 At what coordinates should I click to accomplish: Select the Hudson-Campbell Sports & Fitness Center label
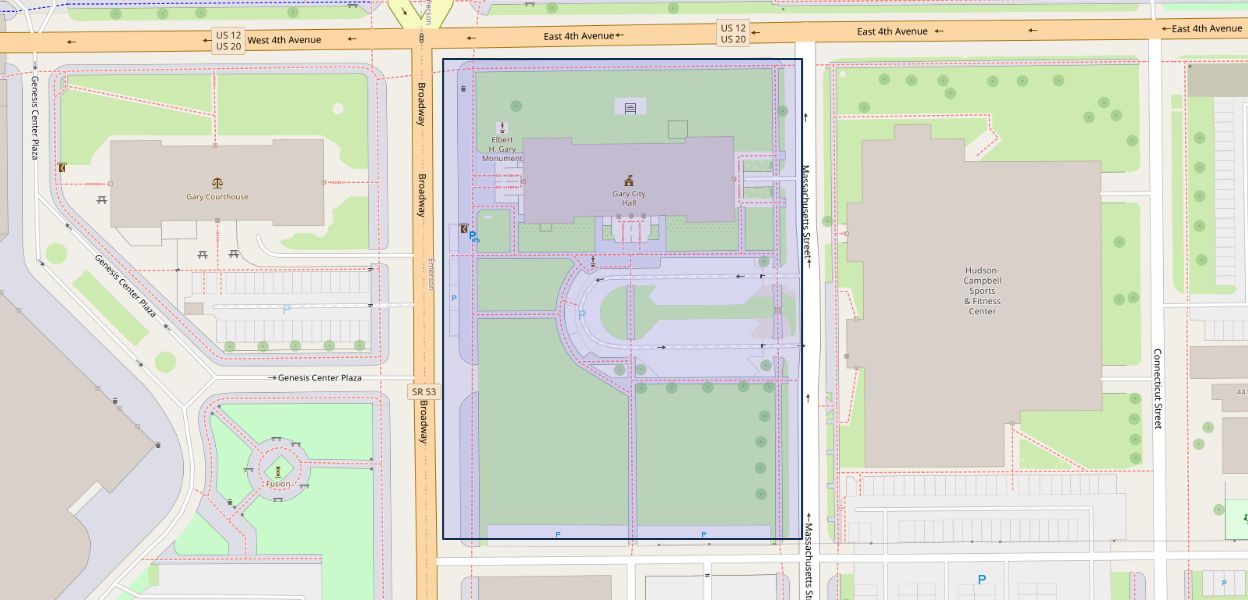[982, 291]
